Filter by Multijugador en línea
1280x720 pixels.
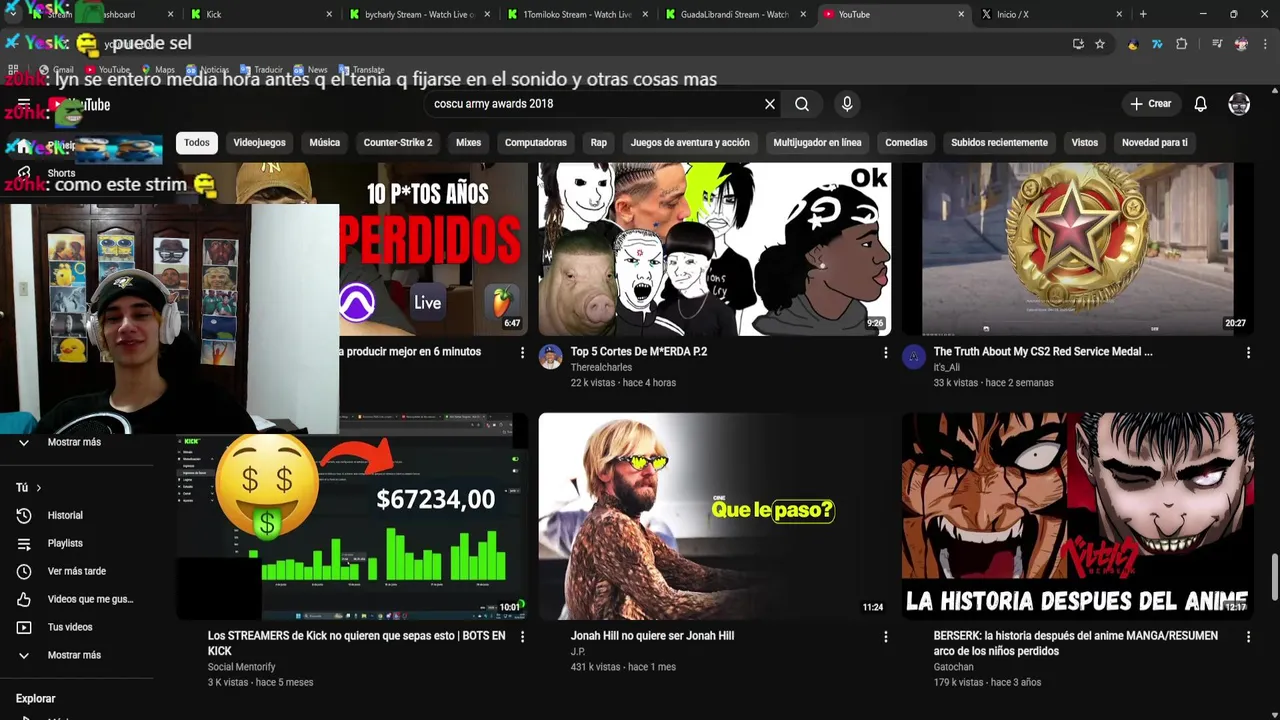pos(817,143)
